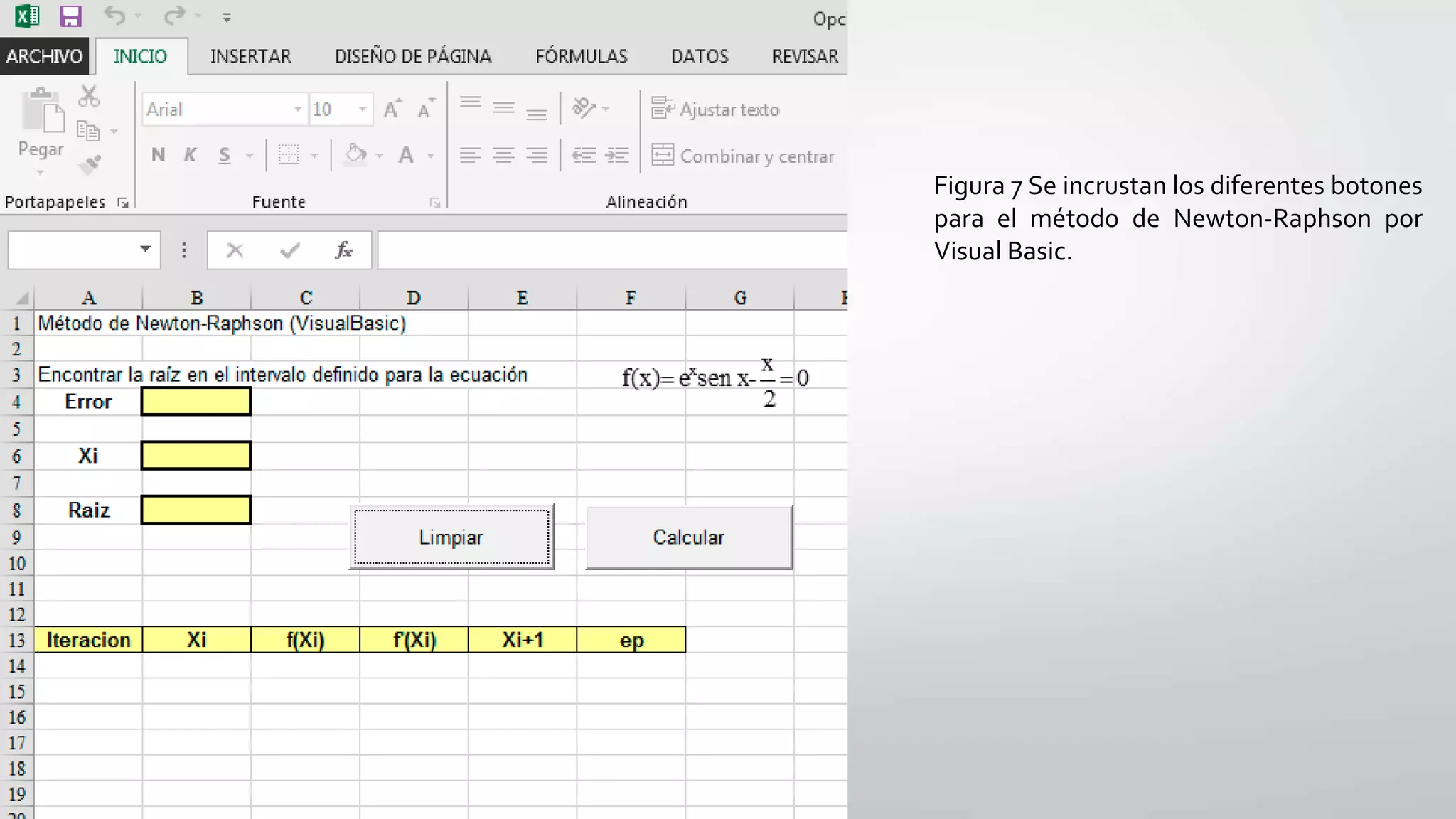Open the font size 10 dropdown
The width and height of the screenshot is (1456, 819).
(363, 109)
